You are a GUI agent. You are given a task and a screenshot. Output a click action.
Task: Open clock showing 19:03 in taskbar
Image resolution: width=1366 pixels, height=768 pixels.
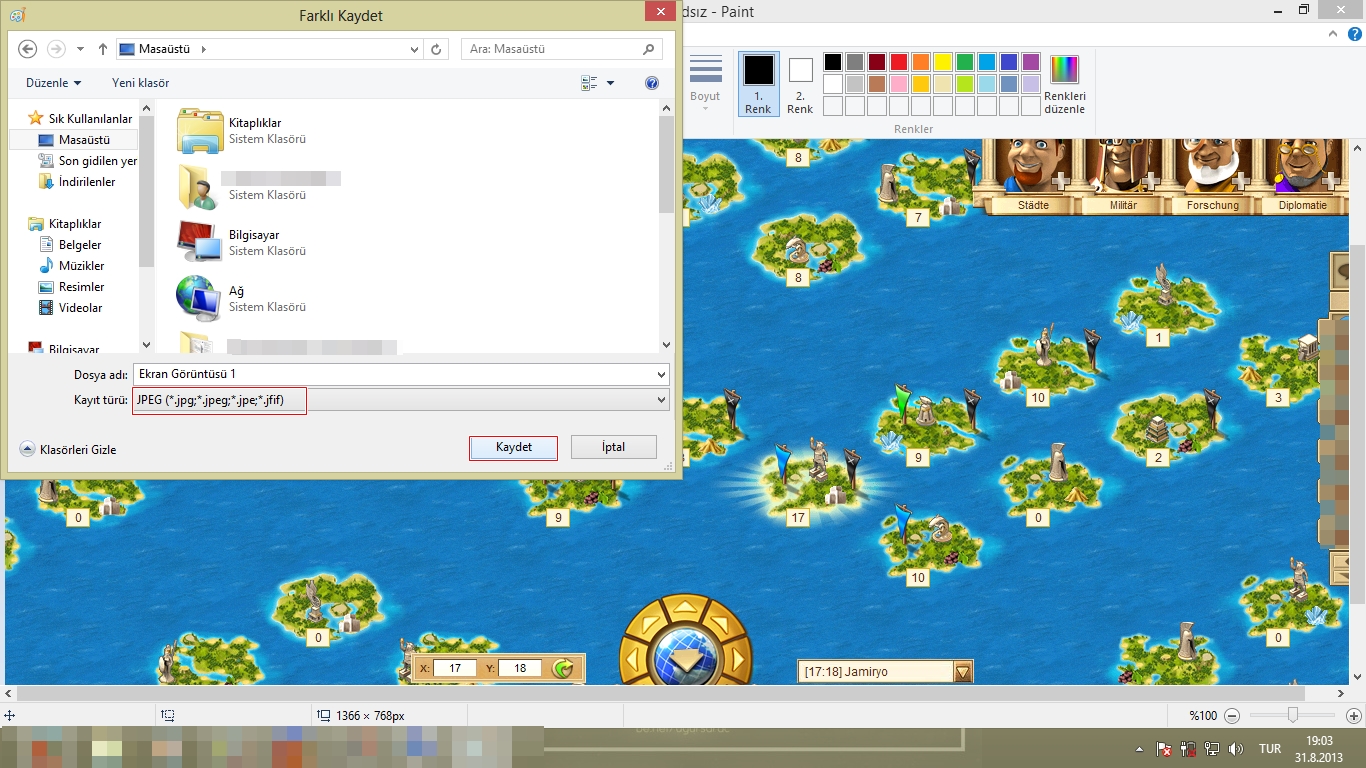(1320, 749)
